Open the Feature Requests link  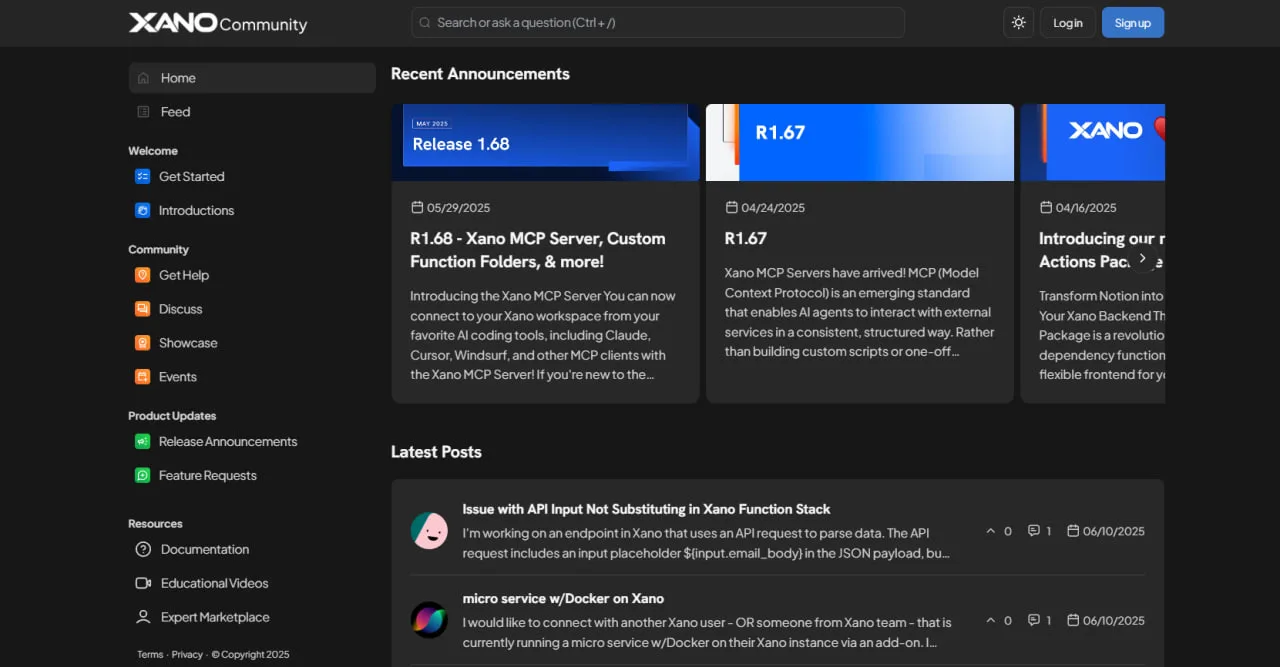[208, 475]
